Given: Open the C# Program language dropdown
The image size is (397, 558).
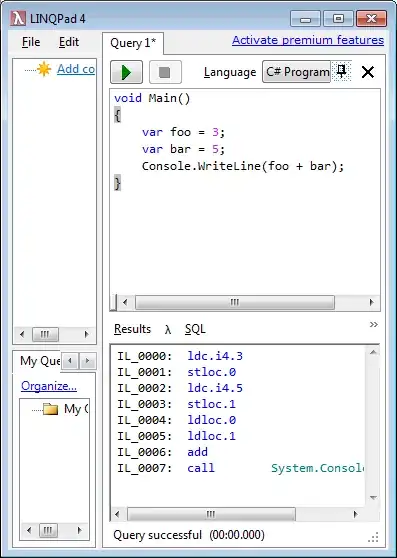Looking at the screenshot, I should [297, 72].
